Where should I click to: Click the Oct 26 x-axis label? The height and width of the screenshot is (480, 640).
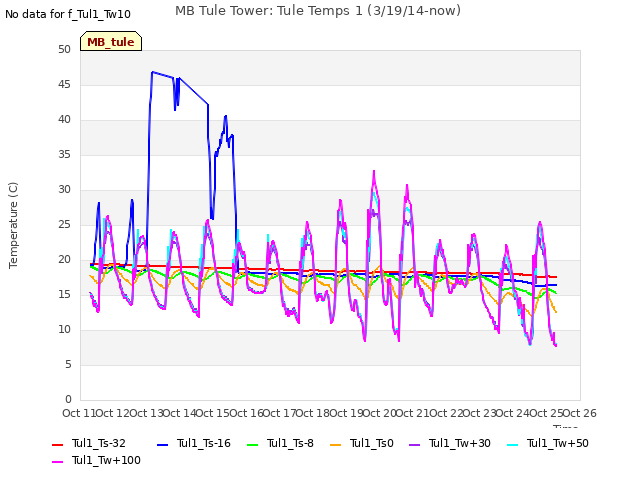(580, 414)
